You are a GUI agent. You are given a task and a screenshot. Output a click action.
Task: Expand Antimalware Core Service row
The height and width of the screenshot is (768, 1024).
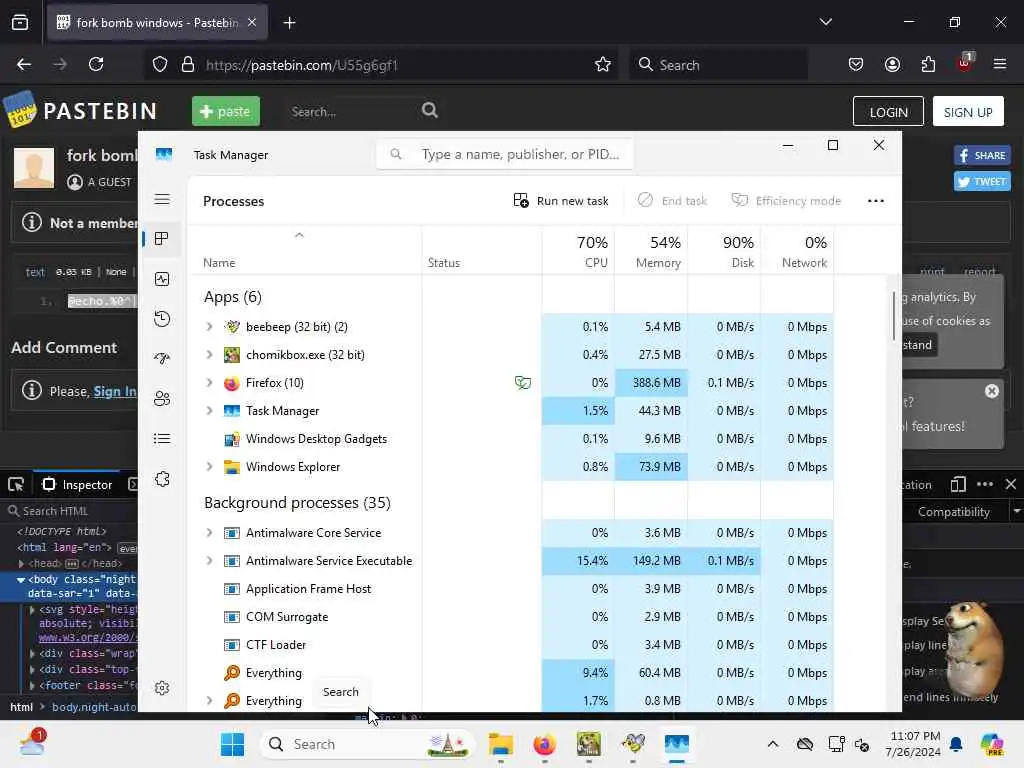(x=209, y=533)
